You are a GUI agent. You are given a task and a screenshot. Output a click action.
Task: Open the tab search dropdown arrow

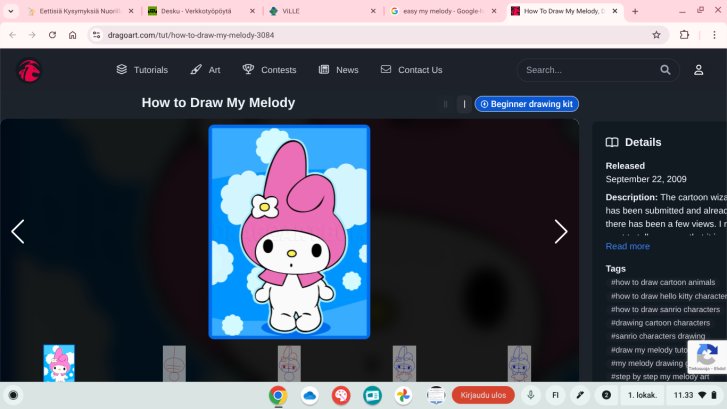tap(12, 11)
